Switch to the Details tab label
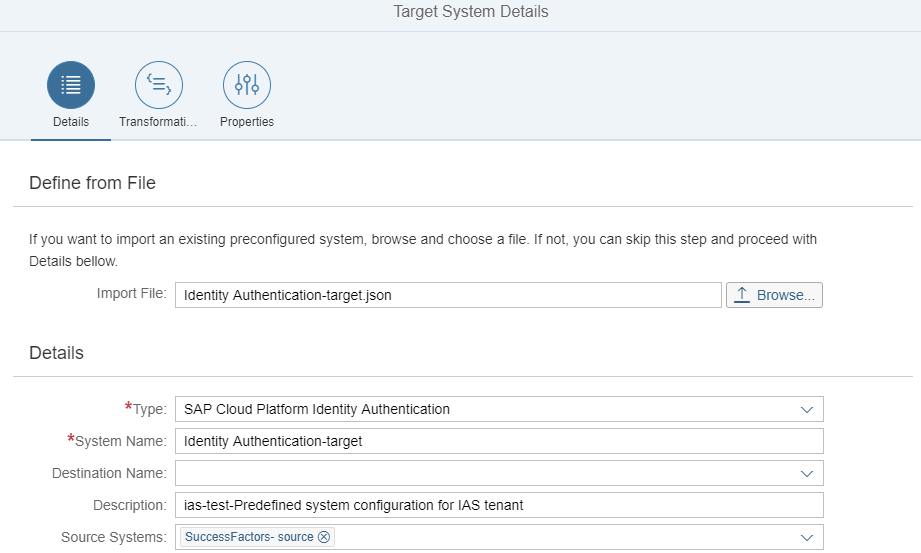The image size is (921, 553). tap(71, 122)
